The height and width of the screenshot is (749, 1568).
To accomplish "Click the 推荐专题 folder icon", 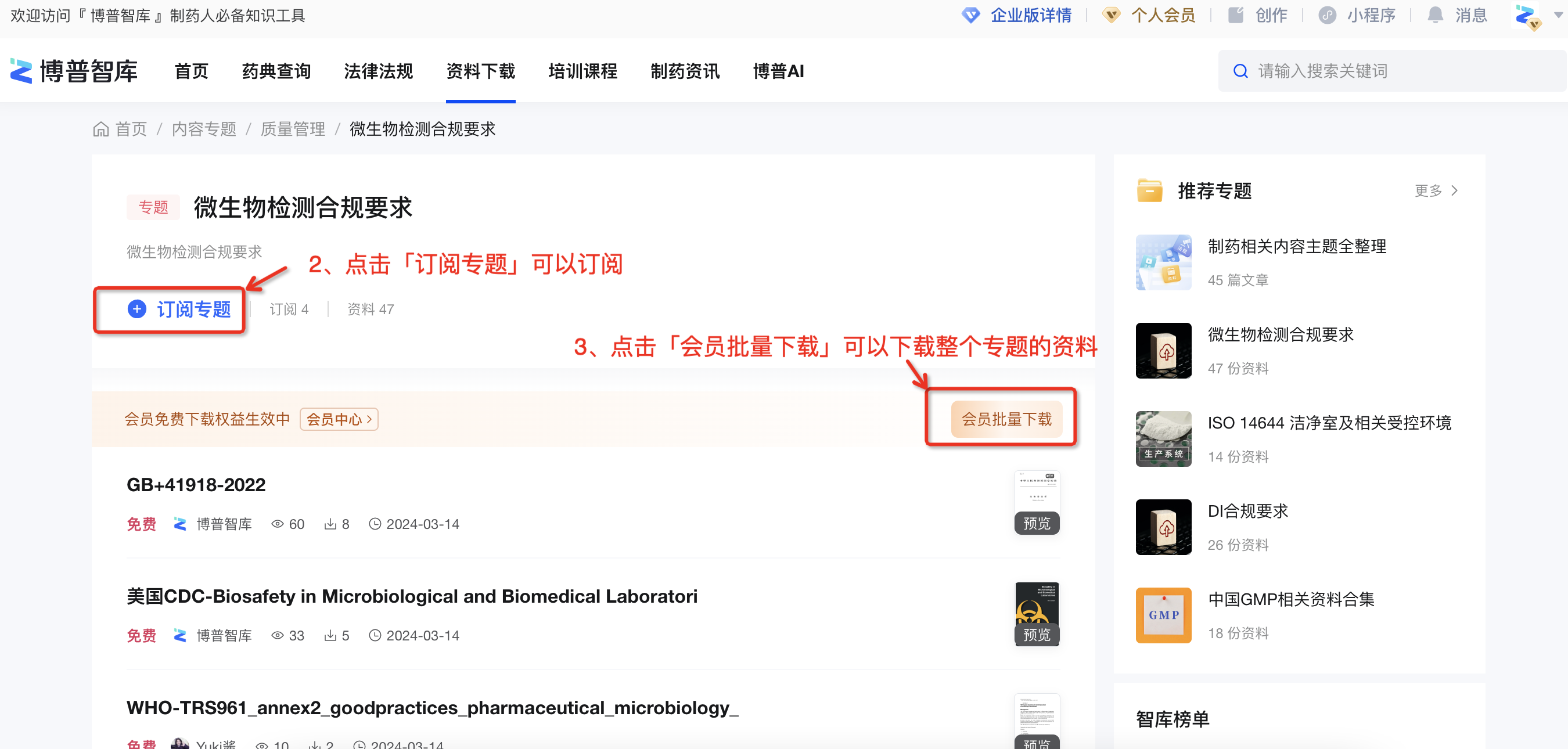I will click(x=1150, y=190).
